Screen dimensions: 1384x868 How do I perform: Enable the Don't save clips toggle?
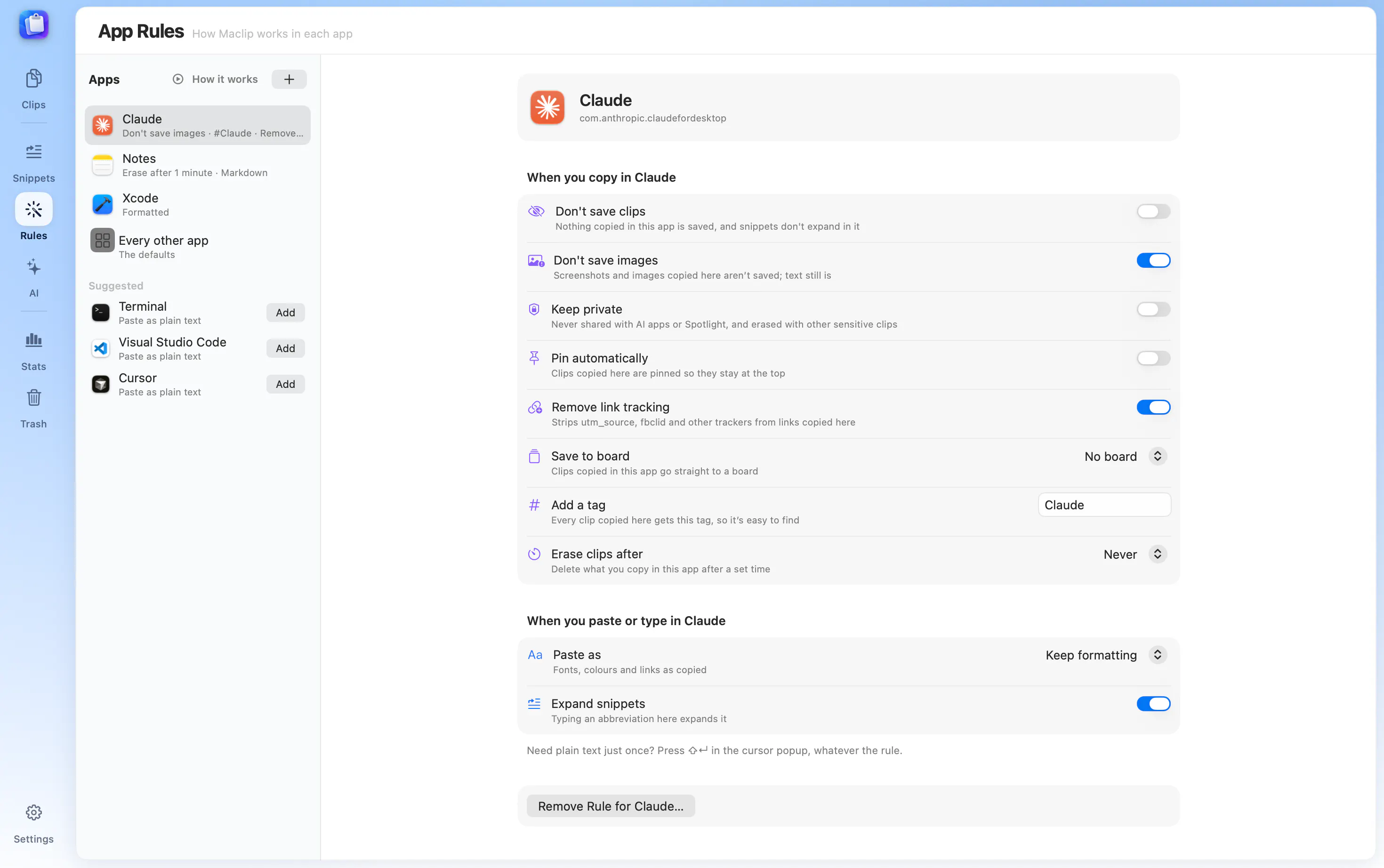point(1153,211)
